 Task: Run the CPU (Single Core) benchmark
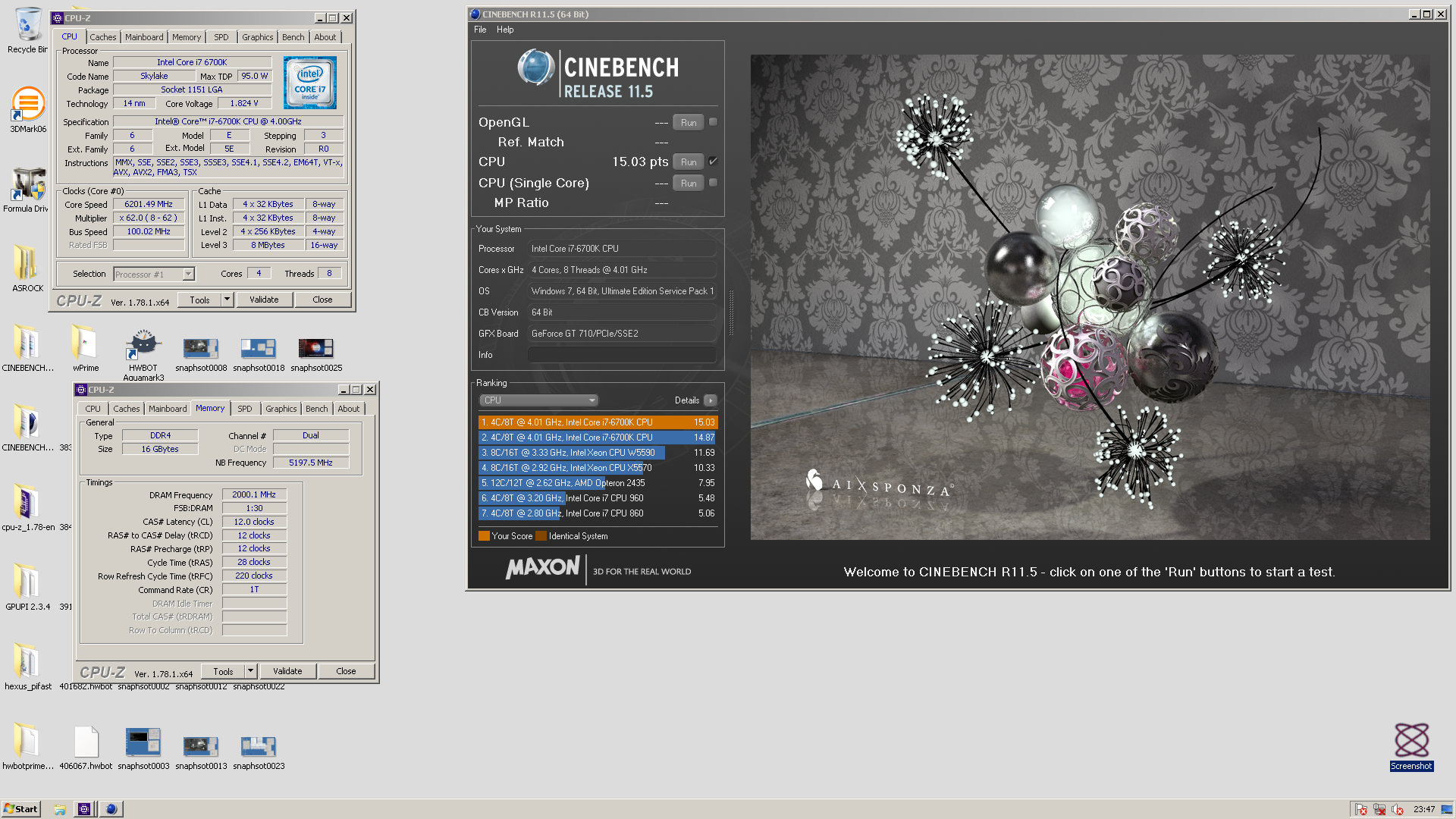(x=689, y=183)
